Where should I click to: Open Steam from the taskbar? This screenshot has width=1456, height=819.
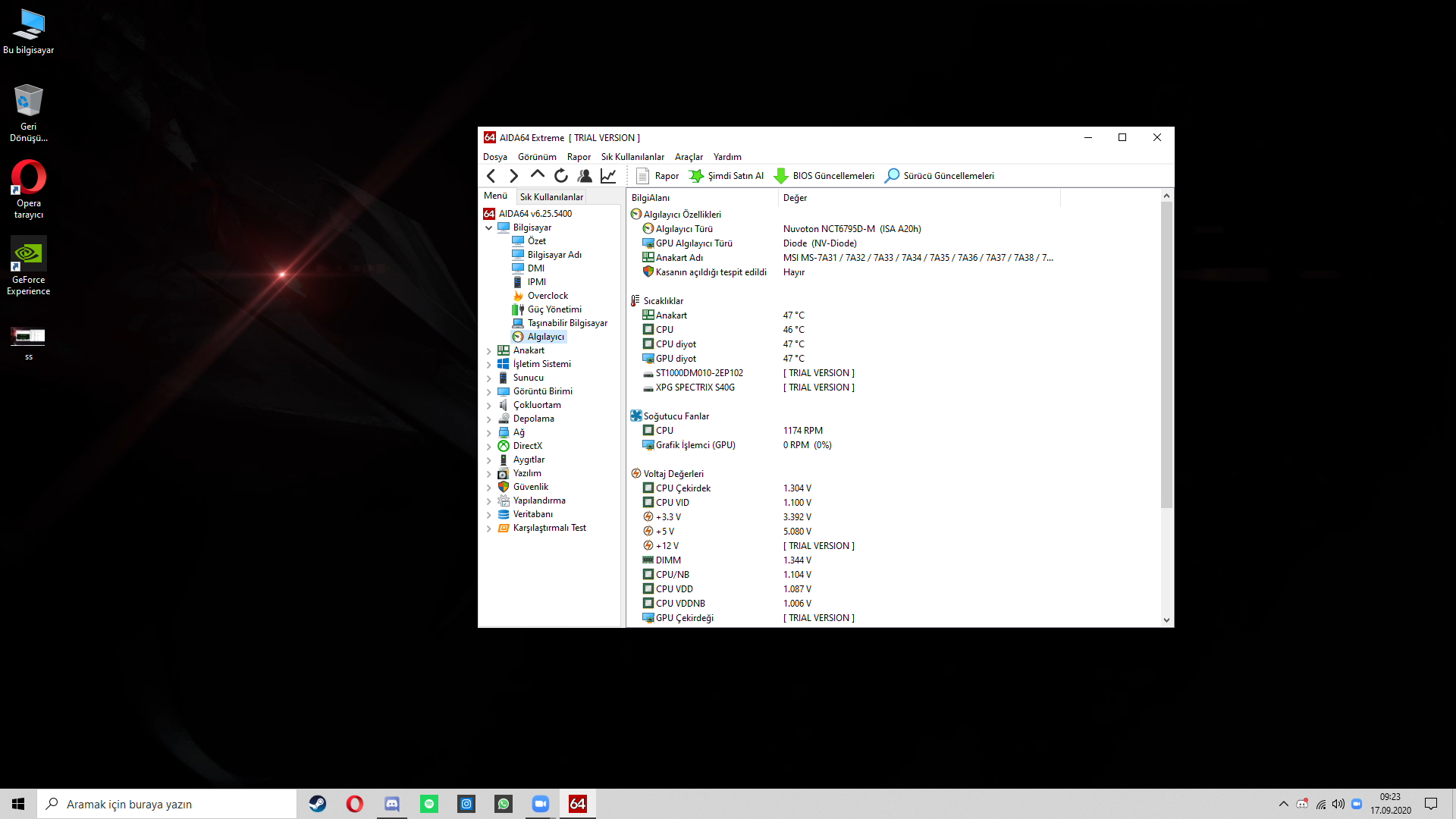point(318,804)
